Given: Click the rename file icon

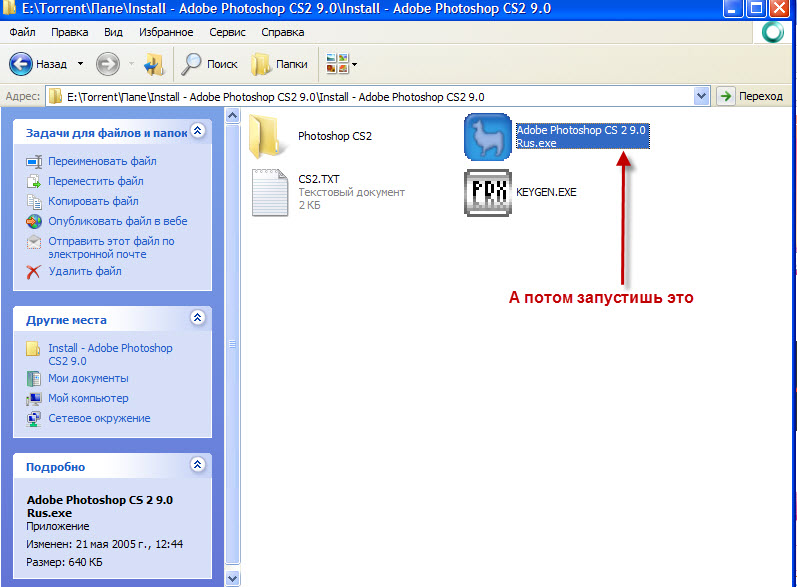Looking at the screenshot, I should tap(34, 162).
